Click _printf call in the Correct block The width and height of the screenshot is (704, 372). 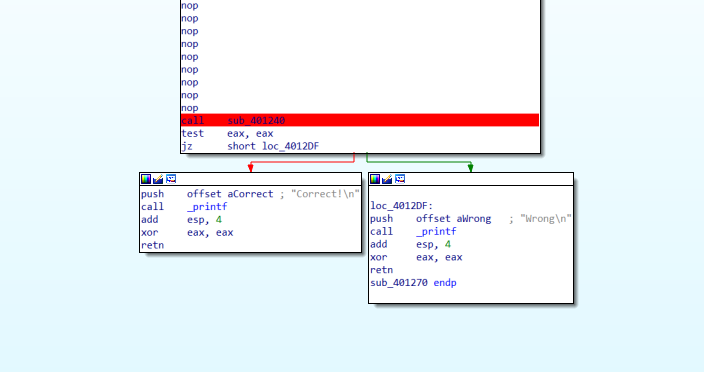coord(207,207)
